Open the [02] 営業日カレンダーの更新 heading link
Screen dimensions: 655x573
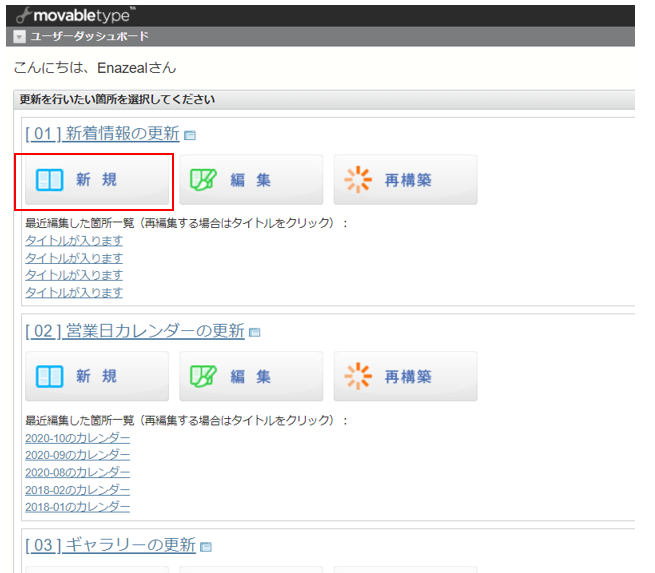pyautogui.click(x=135, y=331)
